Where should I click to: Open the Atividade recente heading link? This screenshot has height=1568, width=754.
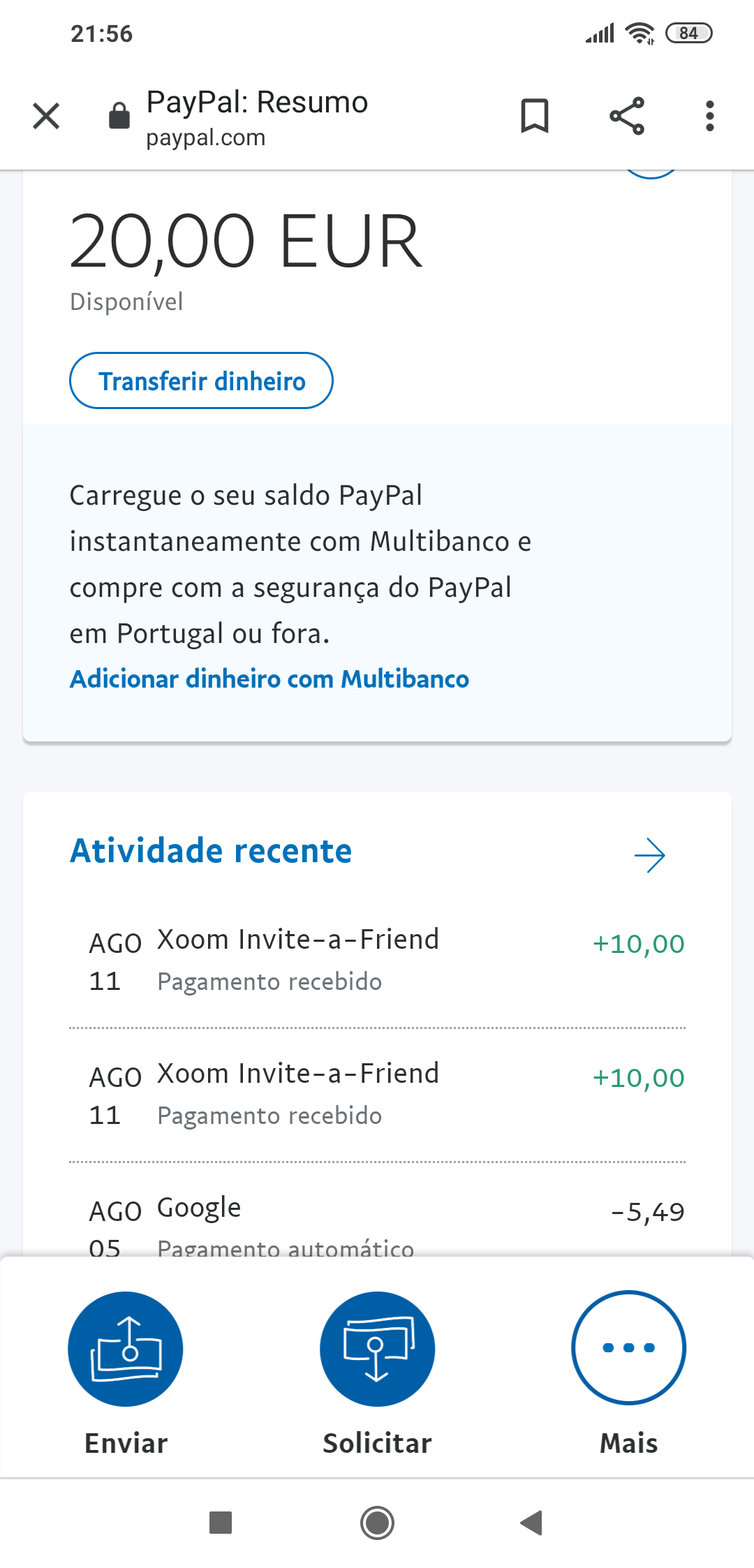click(211, 851)
